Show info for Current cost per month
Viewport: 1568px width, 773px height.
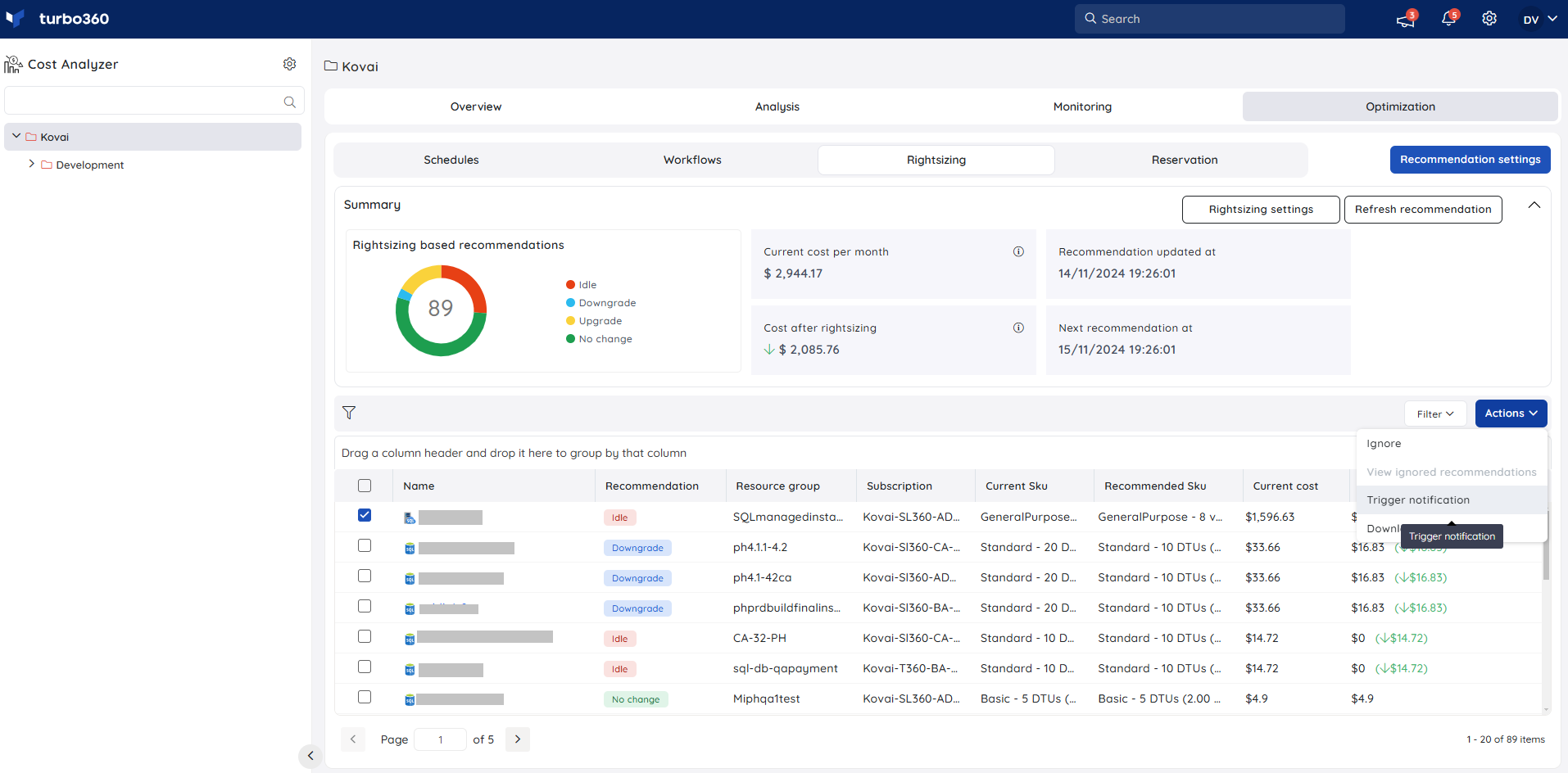(1018, 251)
